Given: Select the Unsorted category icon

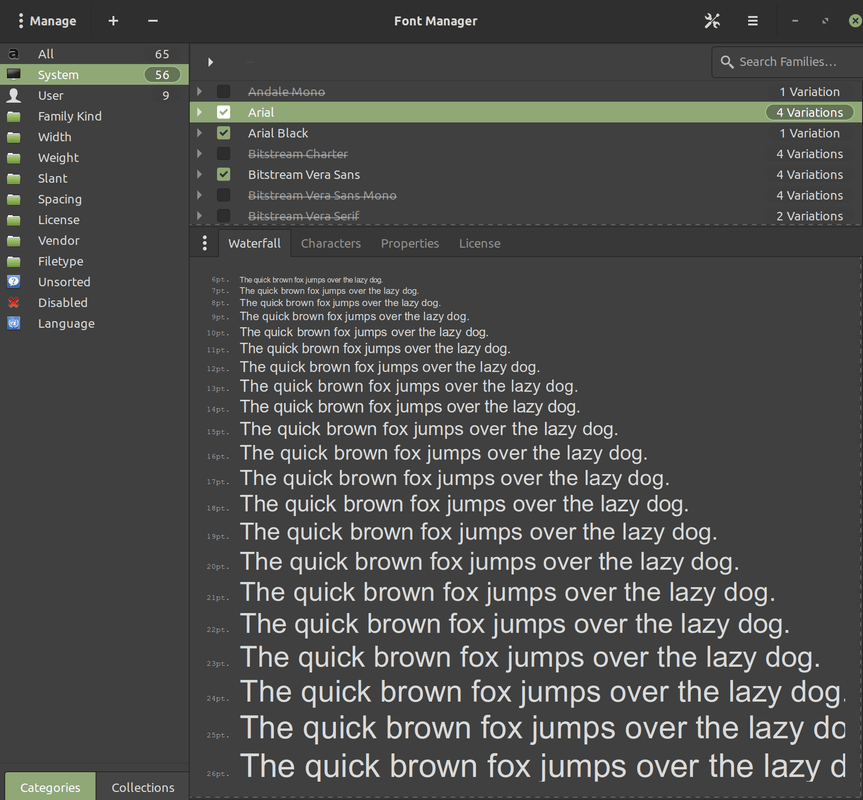Looking at the screenshot, I should (13, 282).
